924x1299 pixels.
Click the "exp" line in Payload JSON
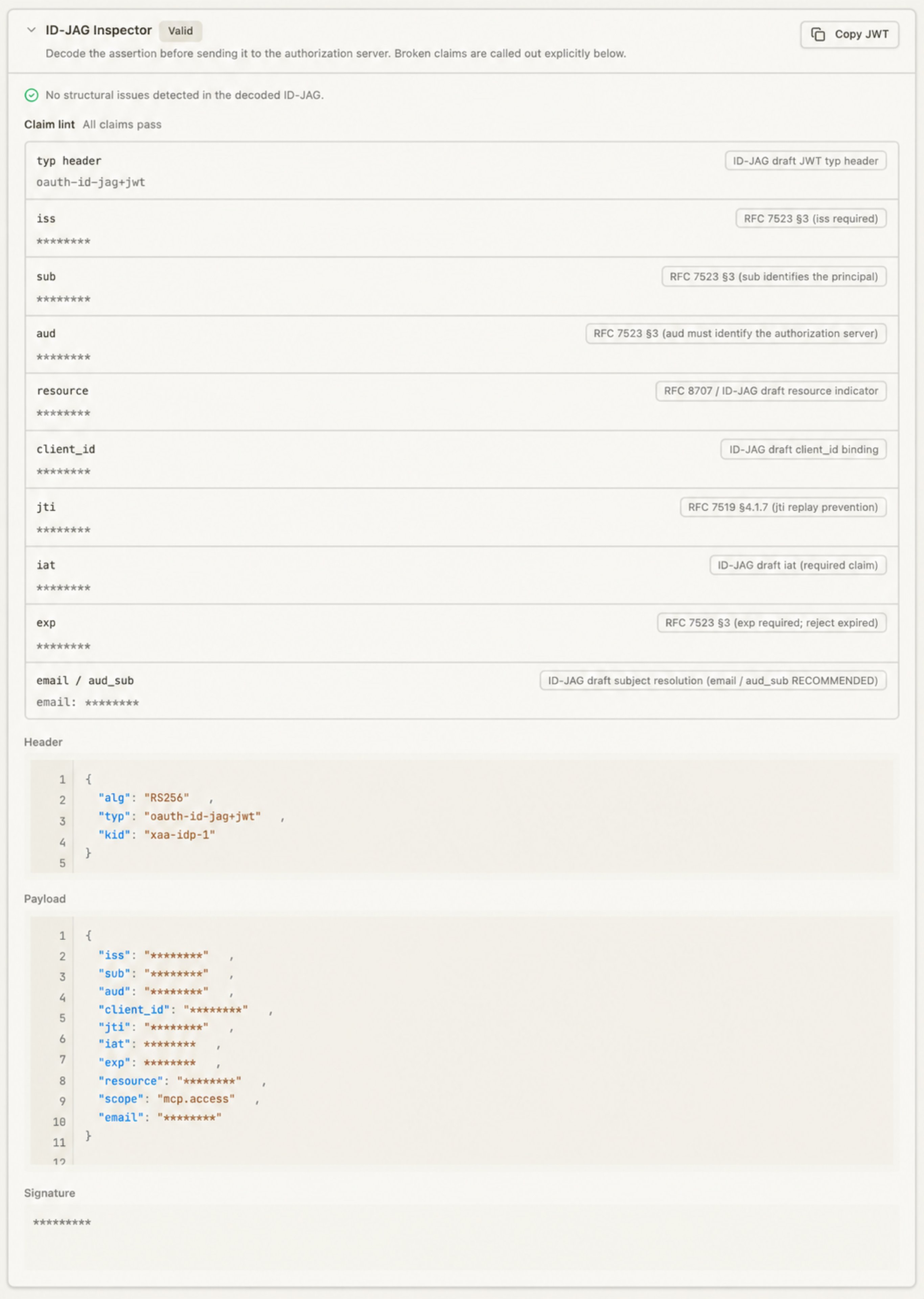160,1062
